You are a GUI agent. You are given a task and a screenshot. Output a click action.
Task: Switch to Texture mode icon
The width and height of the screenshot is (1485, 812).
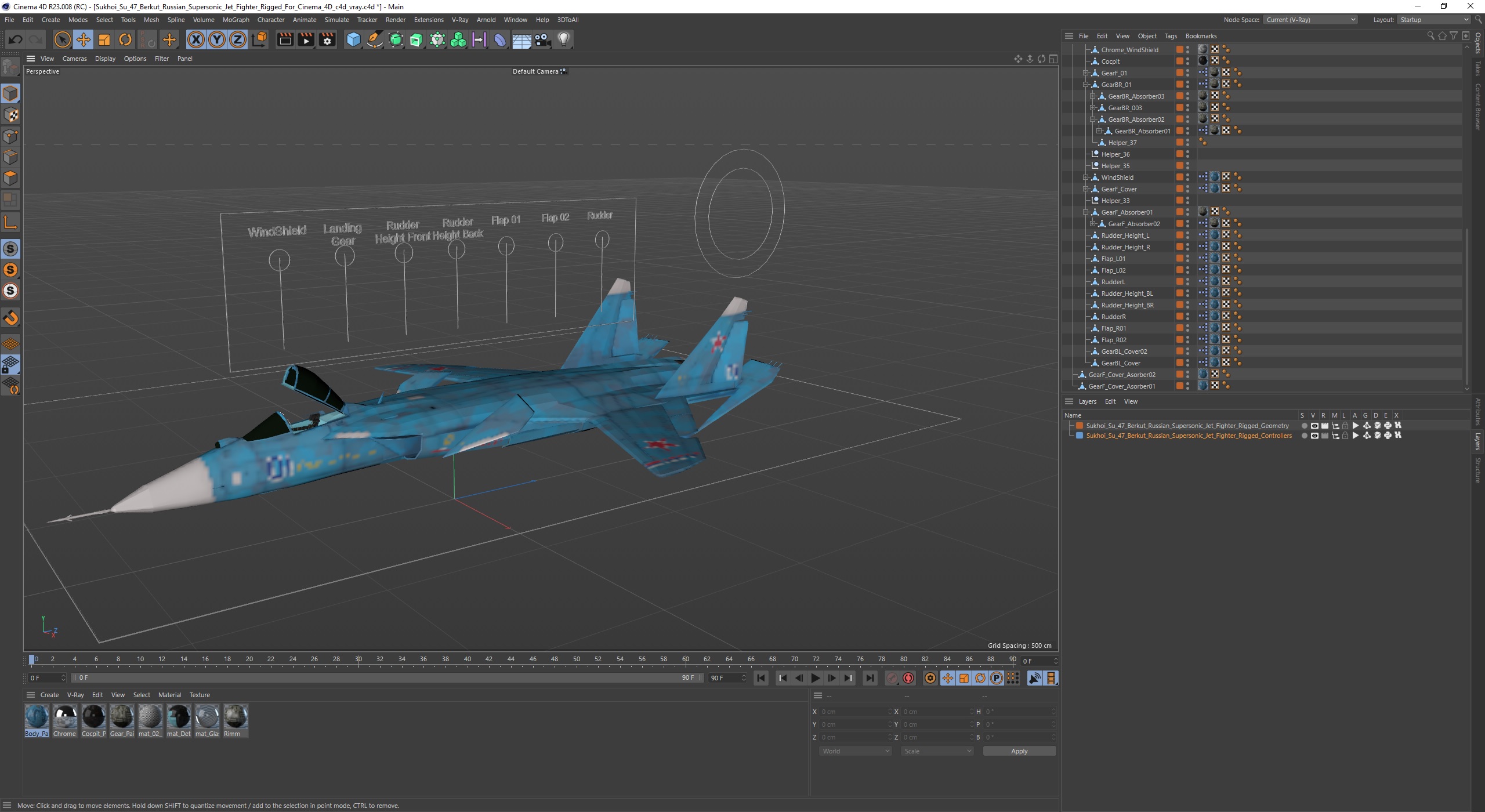(10, 115)
